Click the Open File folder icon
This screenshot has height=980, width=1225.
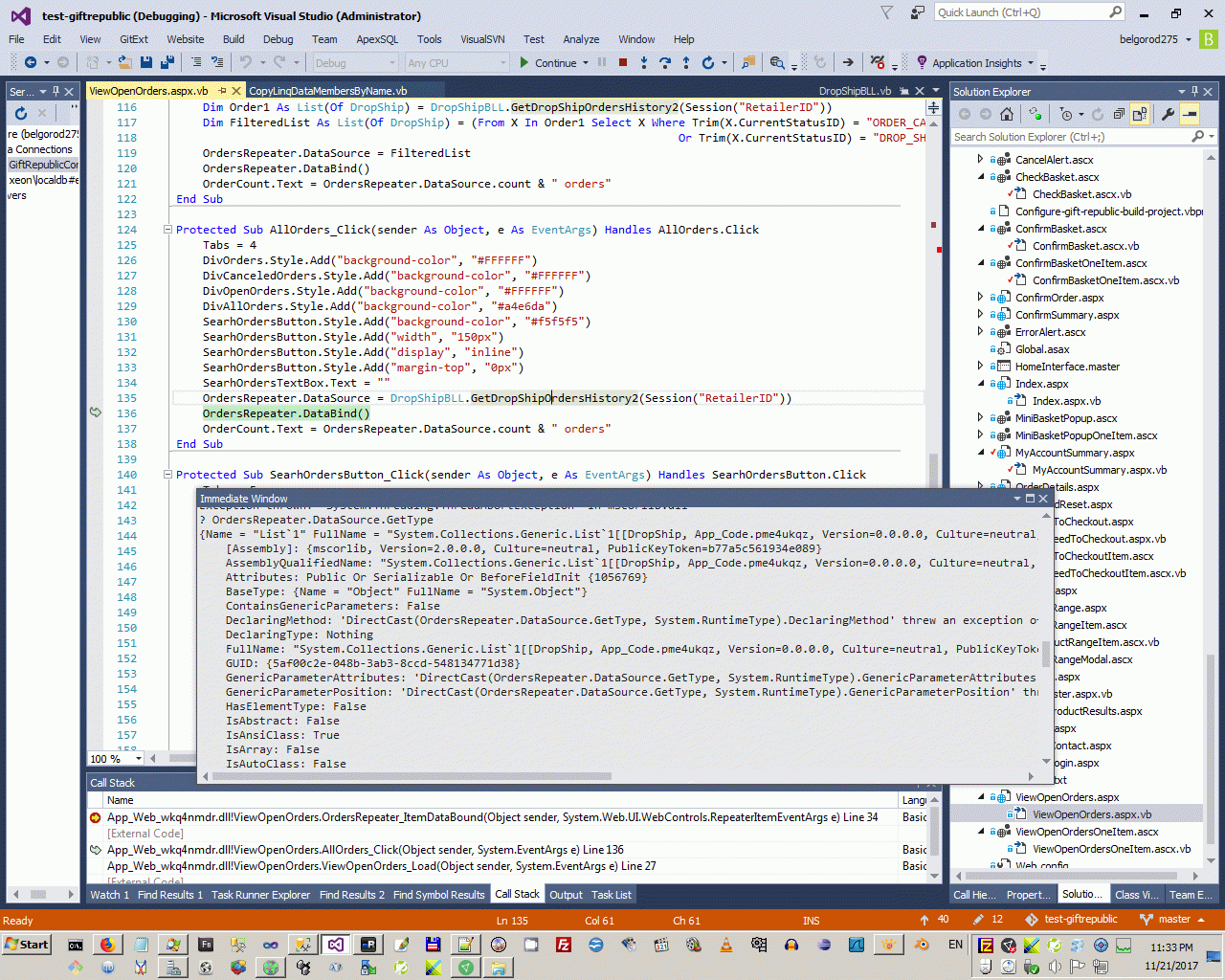[125, 62]
